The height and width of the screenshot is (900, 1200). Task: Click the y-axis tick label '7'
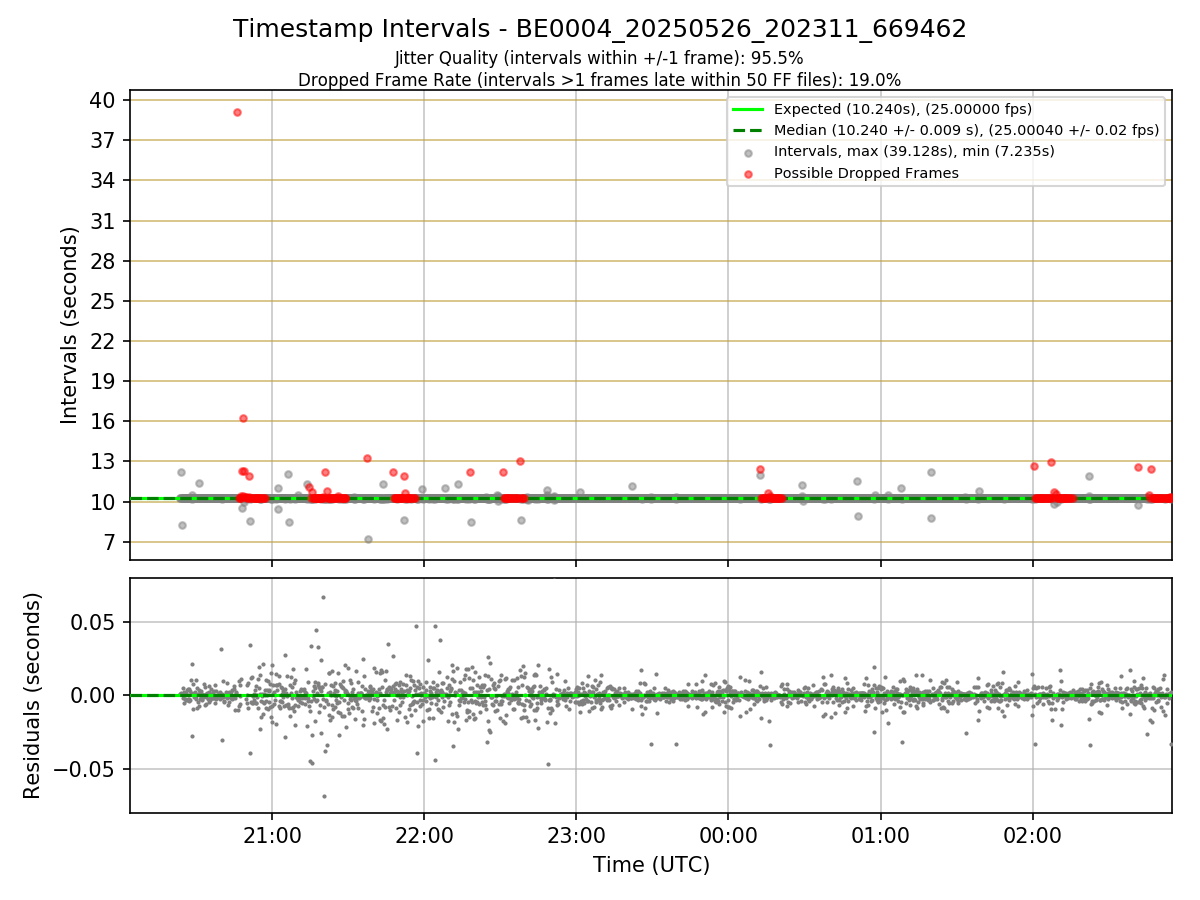tap(112, 542)
